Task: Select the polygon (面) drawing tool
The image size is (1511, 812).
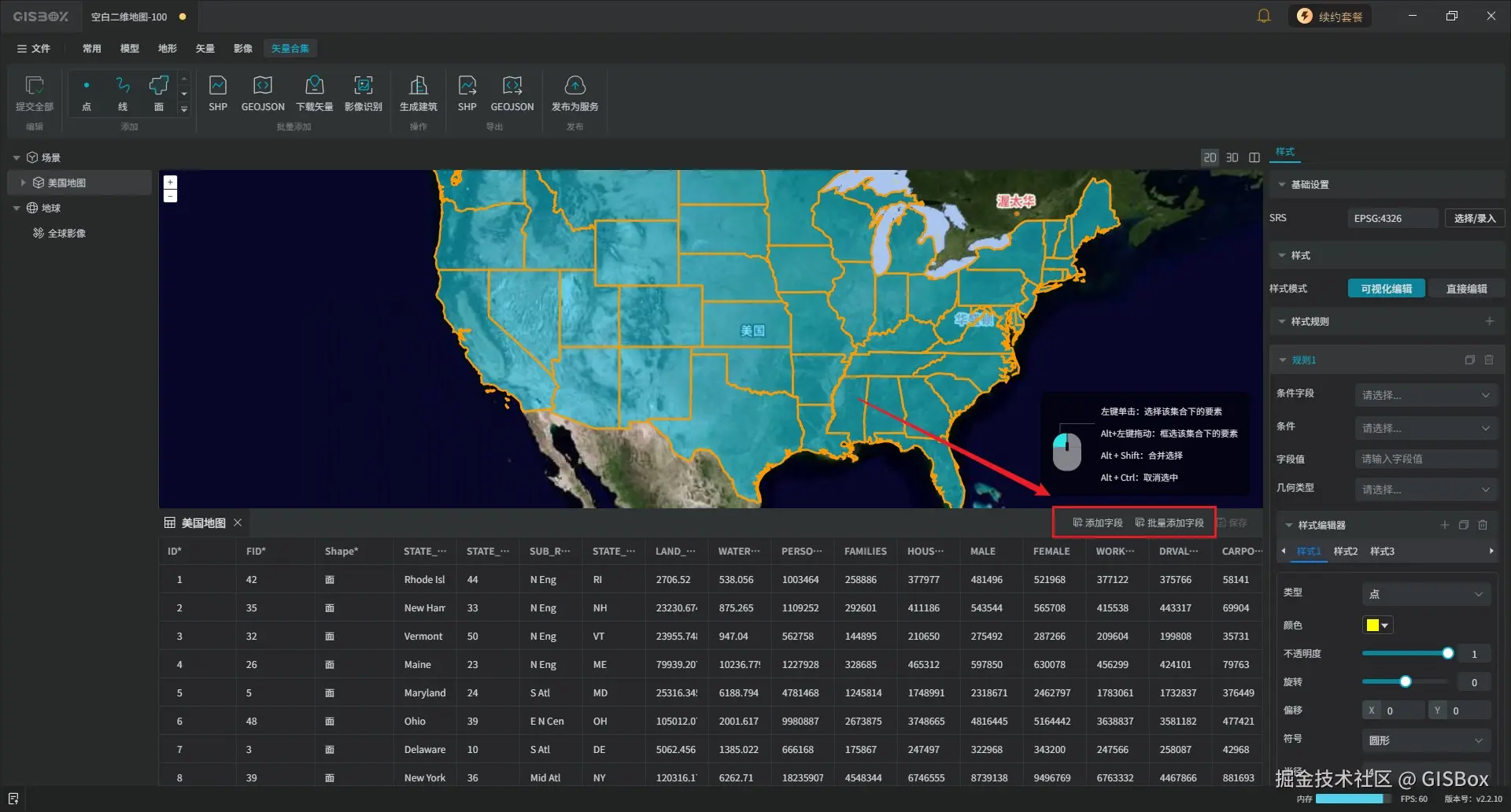Action: pos(159,93)
